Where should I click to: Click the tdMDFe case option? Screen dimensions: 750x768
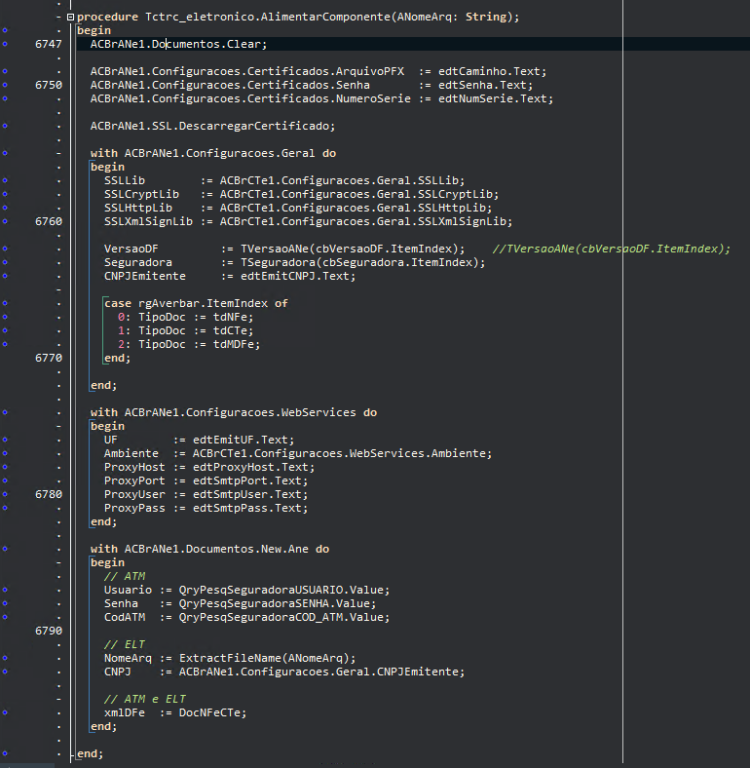coord(189,344)
